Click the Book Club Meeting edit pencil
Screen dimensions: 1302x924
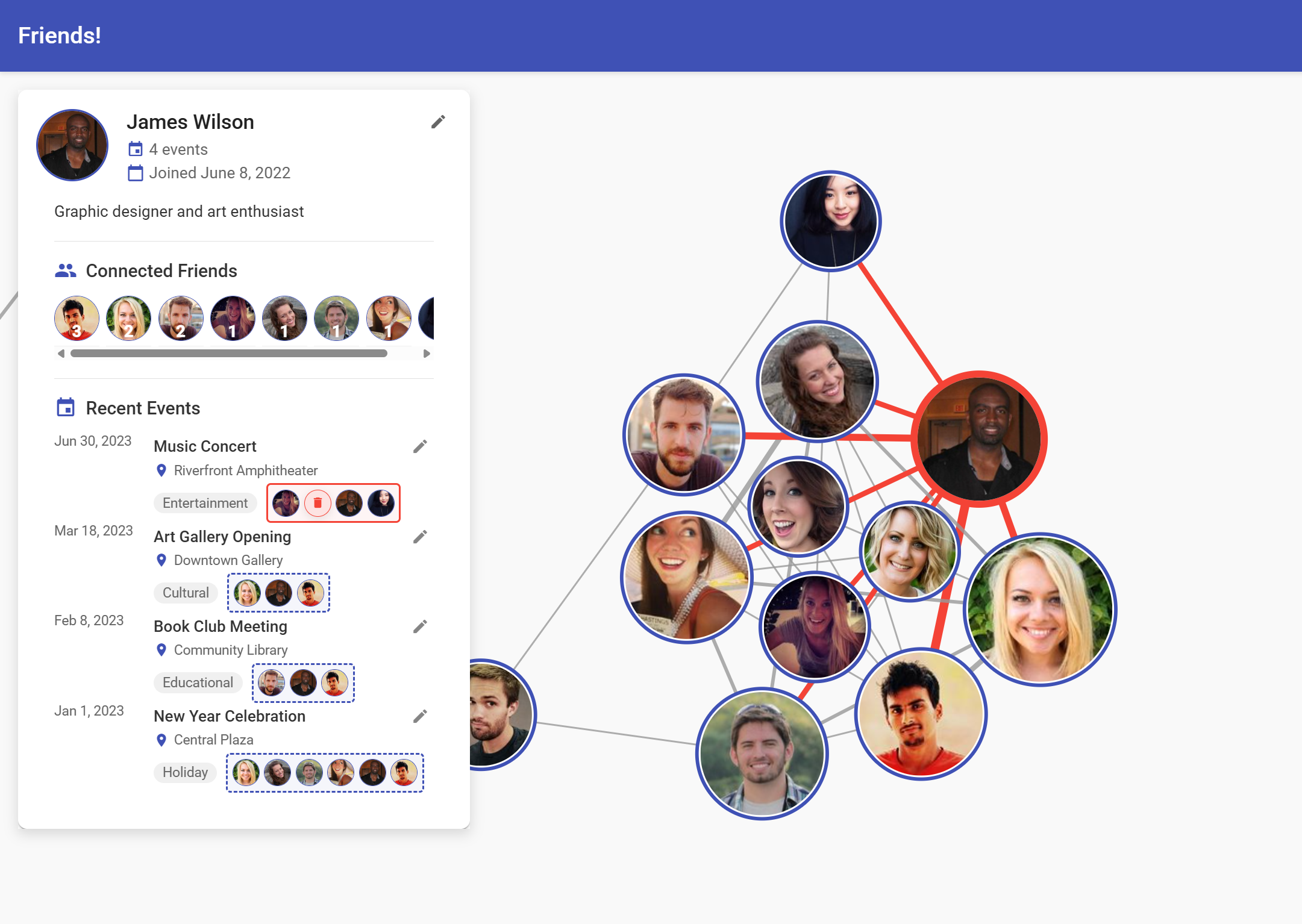click(420, 626)
